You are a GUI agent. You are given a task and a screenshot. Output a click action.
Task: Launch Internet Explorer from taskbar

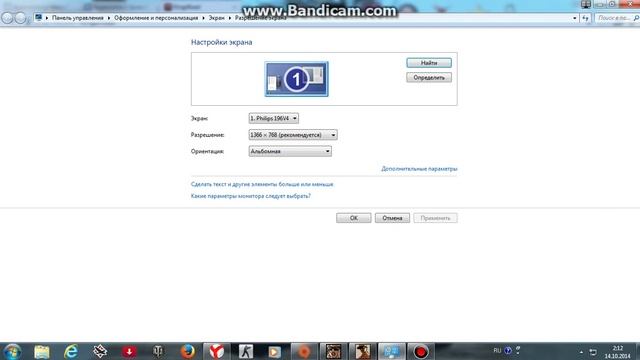71,351
